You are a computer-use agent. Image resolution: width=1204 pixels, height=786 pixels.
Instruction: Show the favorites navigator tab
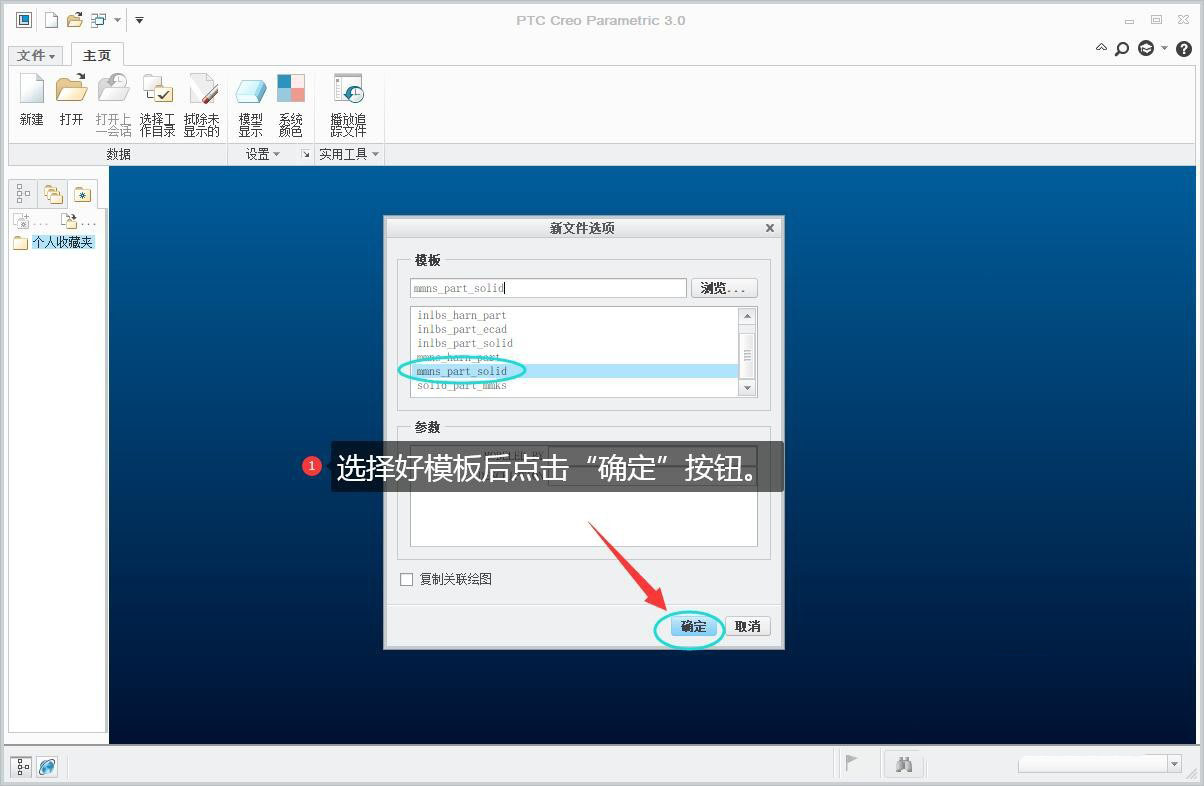tap(82, 194)
